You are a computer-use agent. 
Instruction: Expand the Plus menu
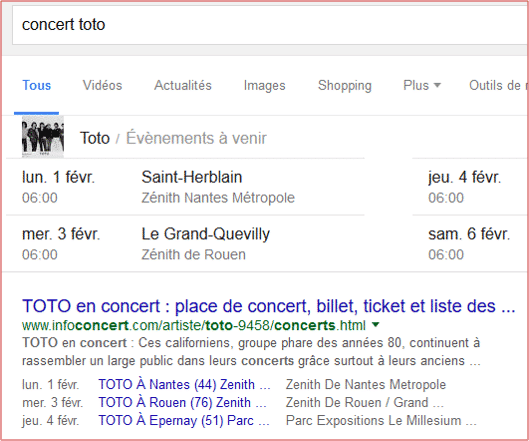[422, 85]
